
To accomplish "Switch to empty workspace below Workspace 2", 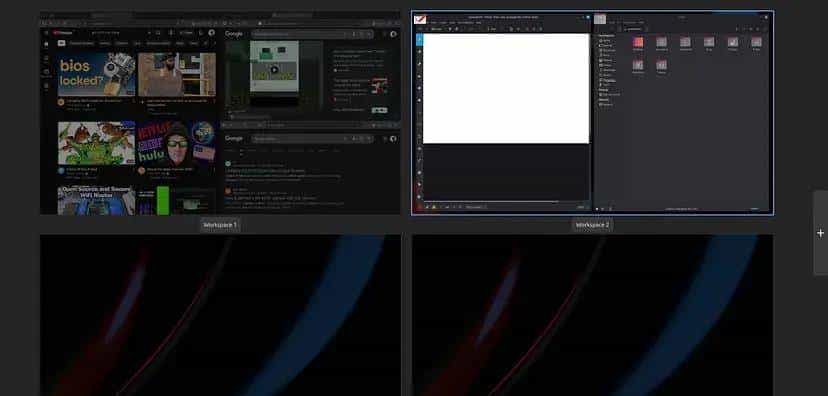I will pyautogui.click(x=592, y=315).
